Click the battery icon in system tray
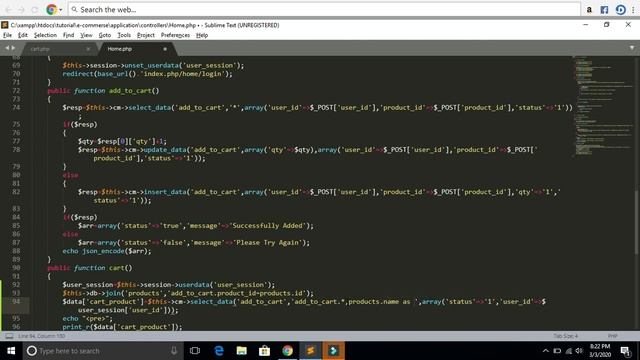The image size is (640, 360). (557, 351)
